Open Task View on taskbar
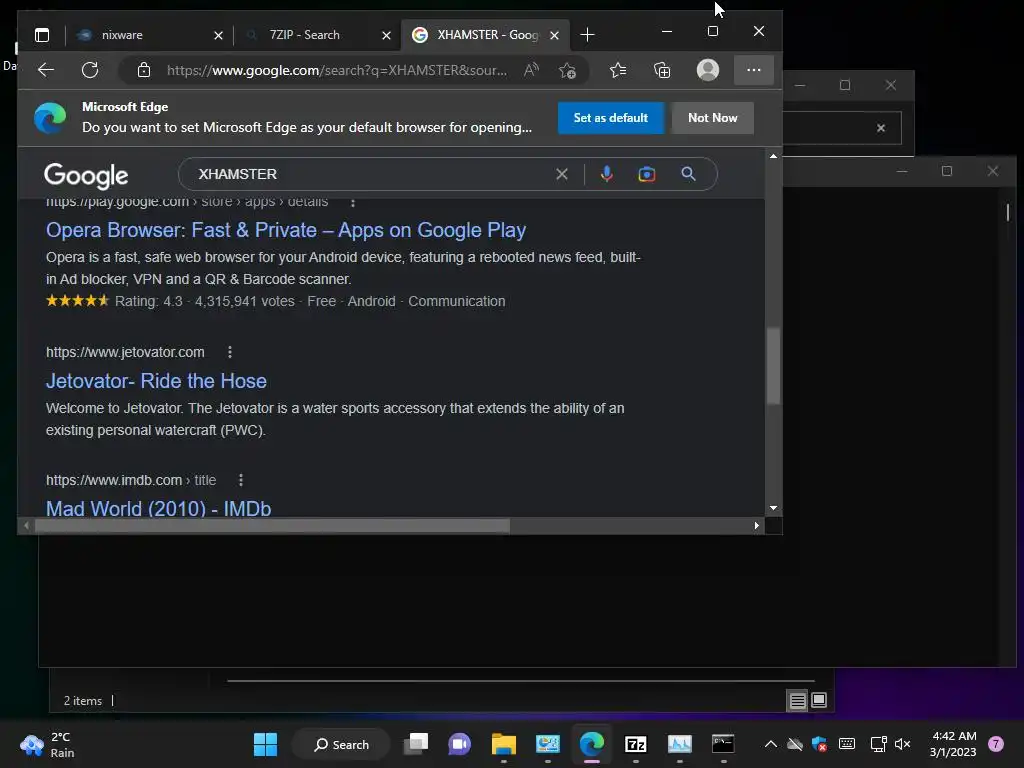This screenshot has width=1024, height=768. [416, 744]
